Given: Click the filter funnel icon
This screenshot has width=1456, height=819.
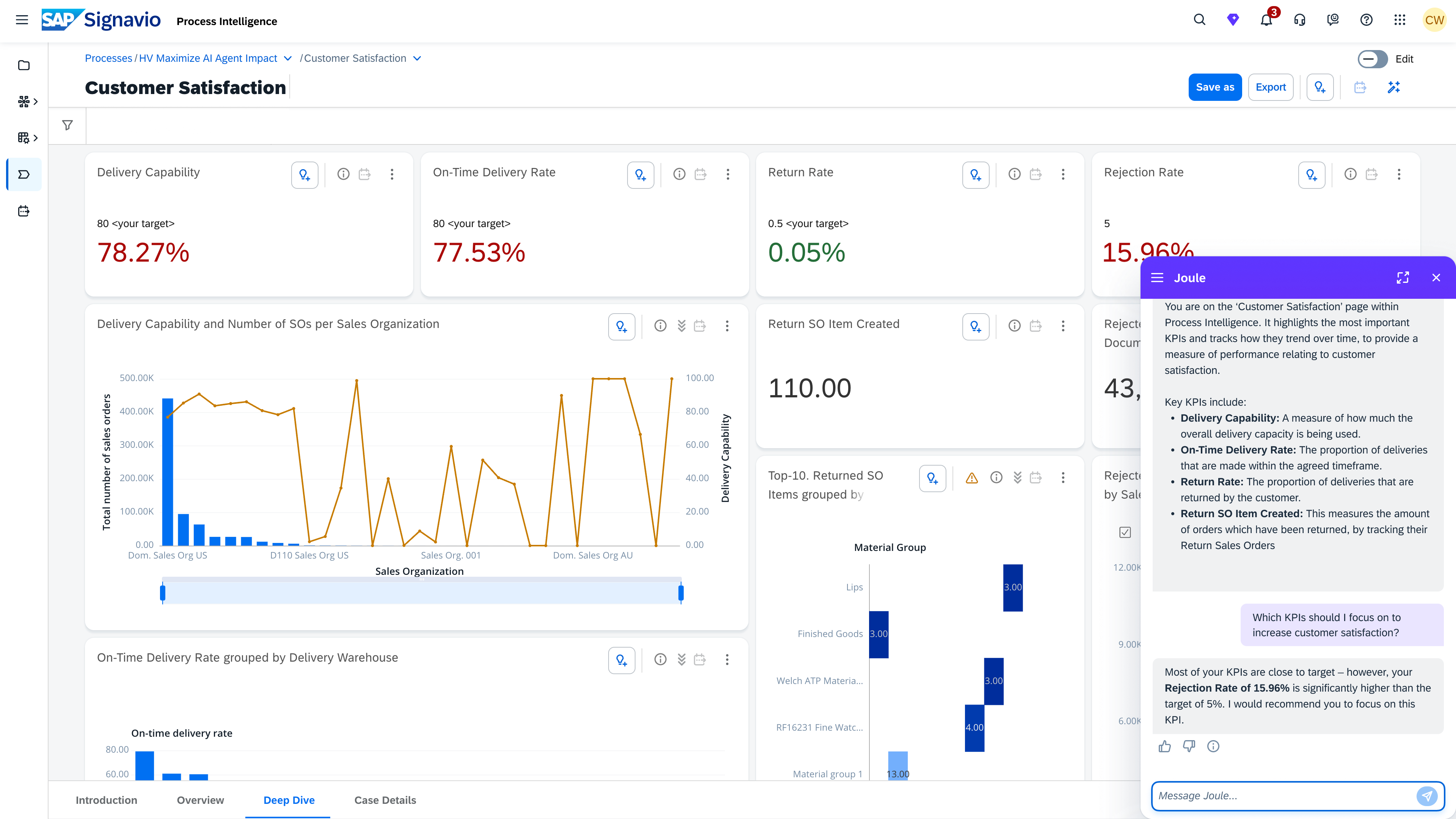Looking at the screenshot, I should 67,125.
